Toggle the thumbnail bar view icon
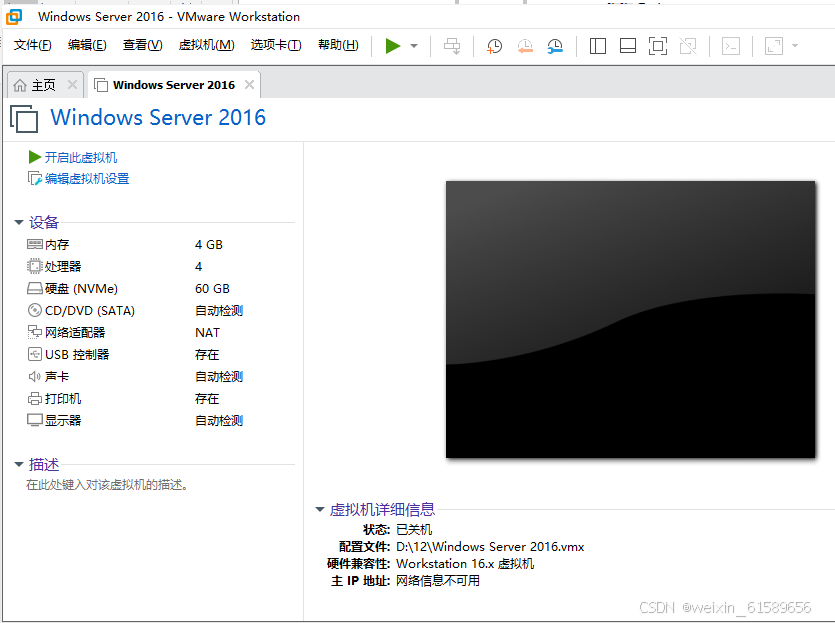 (x=628, y=46)
